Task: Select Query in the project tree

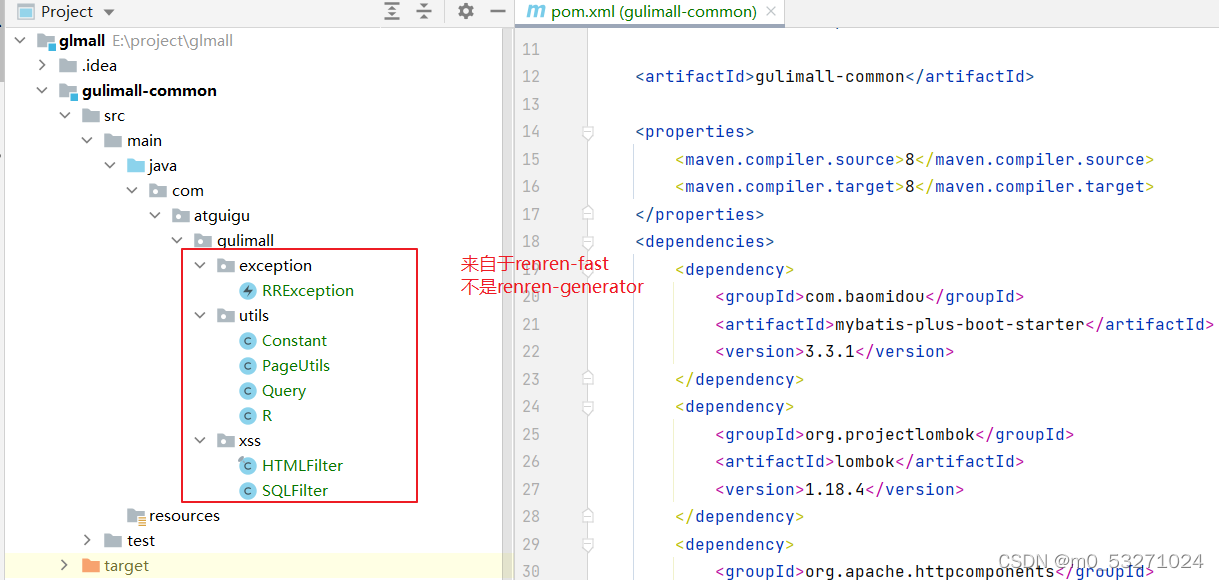Action: coord(284,391)
